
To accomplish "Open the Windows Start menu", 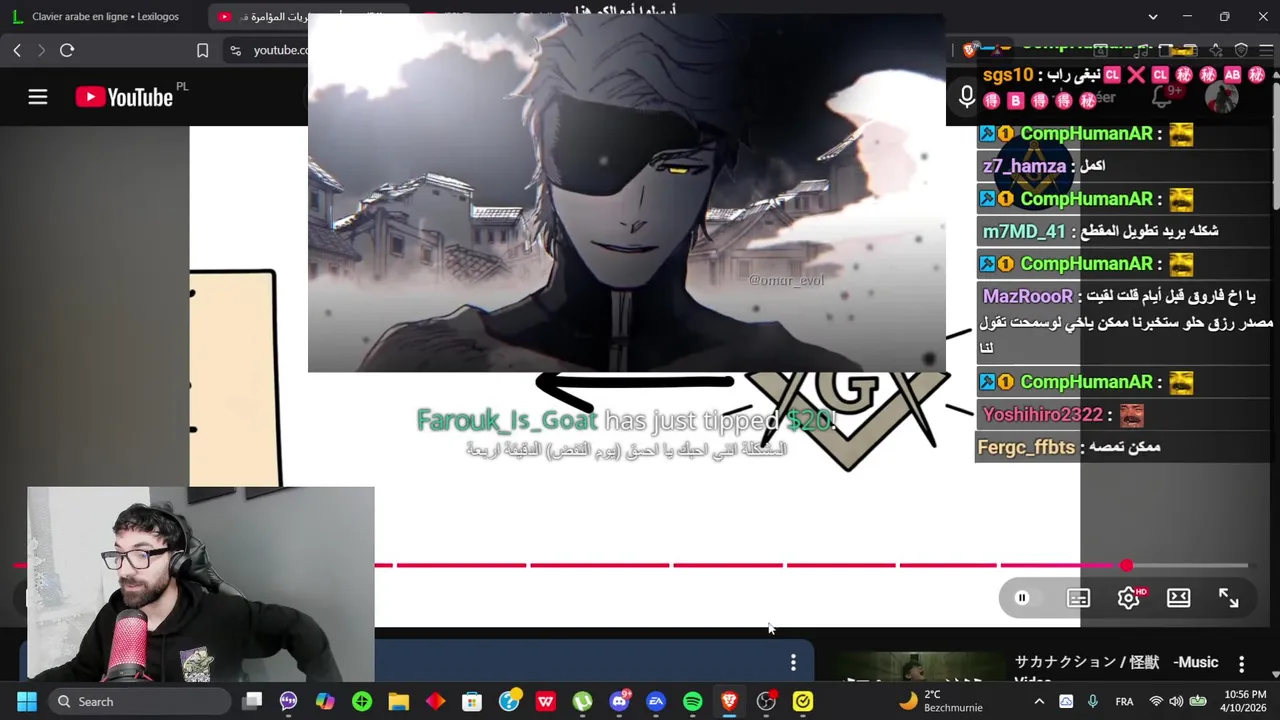I will [27, 701].
